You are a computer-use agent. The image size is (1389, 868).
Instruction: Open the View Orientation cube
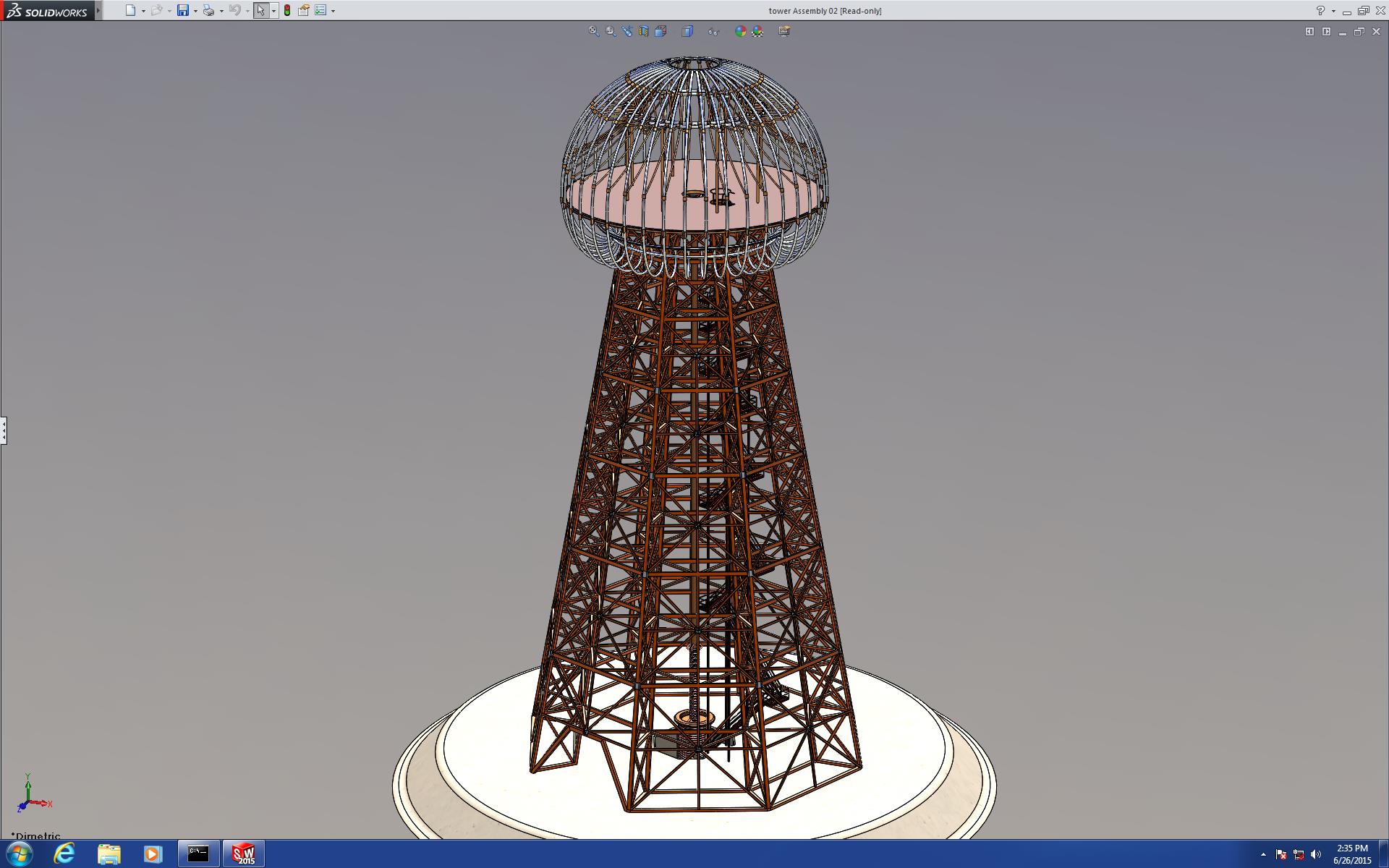tap(660, 31)
